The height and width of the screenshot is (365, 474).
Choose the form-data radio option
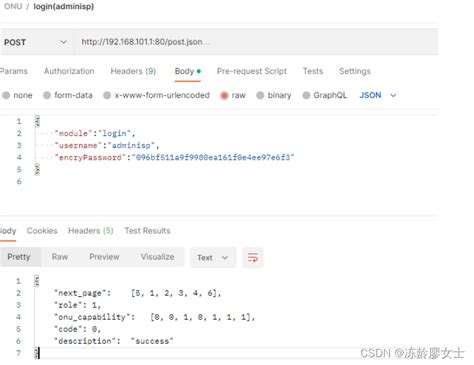47,95
